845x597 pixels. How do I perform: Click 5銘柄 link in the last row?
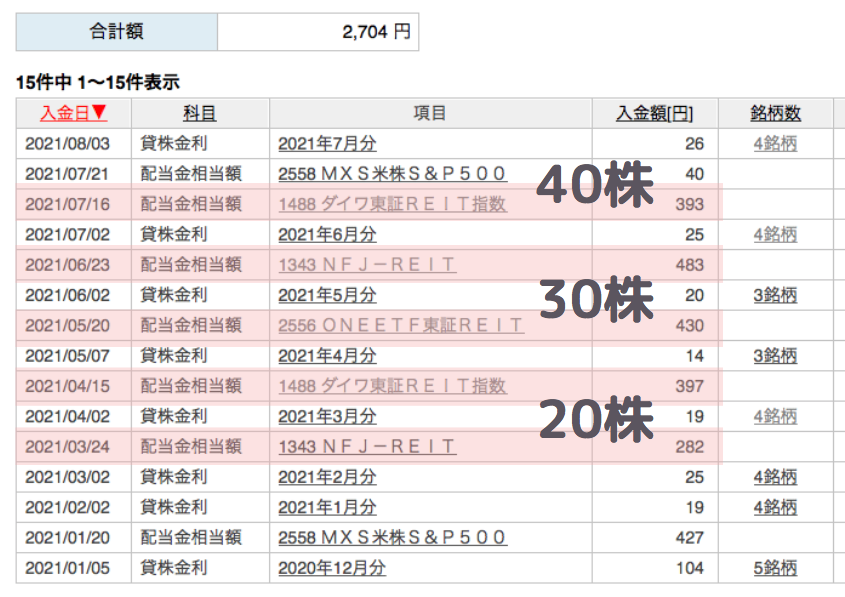pyautogui.click(x=775, y=568)
